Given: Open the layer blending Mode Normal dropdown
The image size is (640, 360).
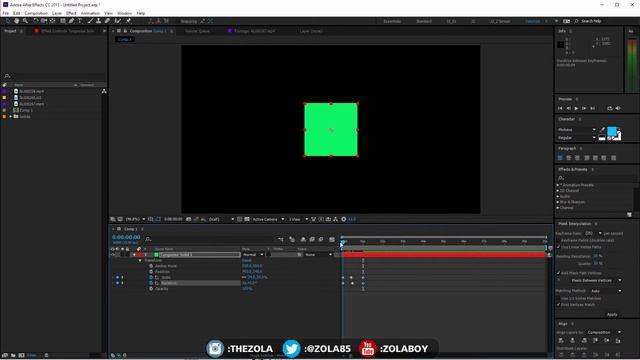Looking at the screenshot, I should (253, 255).
